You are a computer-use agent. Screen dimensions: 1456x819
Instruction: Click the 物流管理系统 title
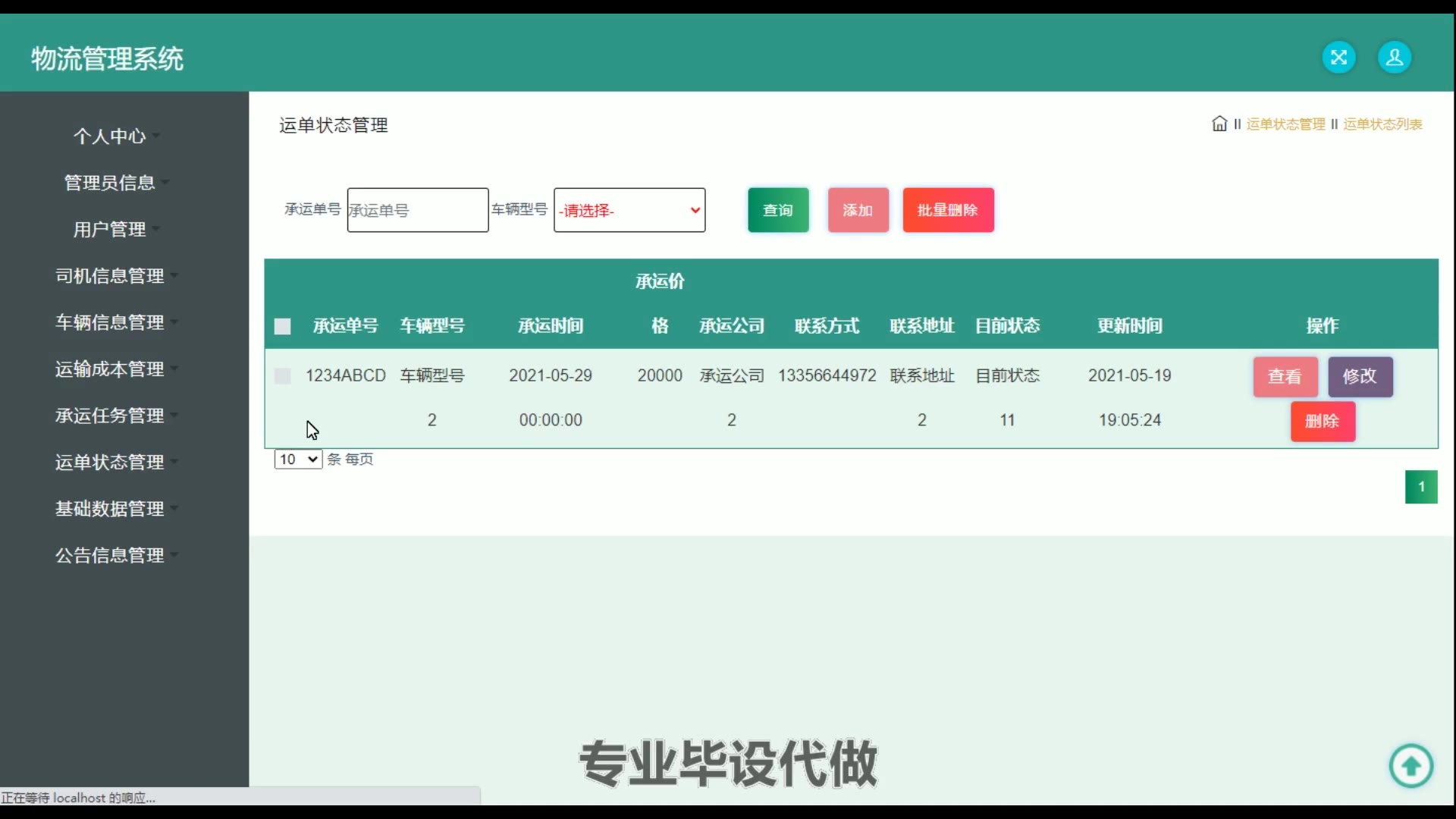pyautogui.click(x=107, y=58)
